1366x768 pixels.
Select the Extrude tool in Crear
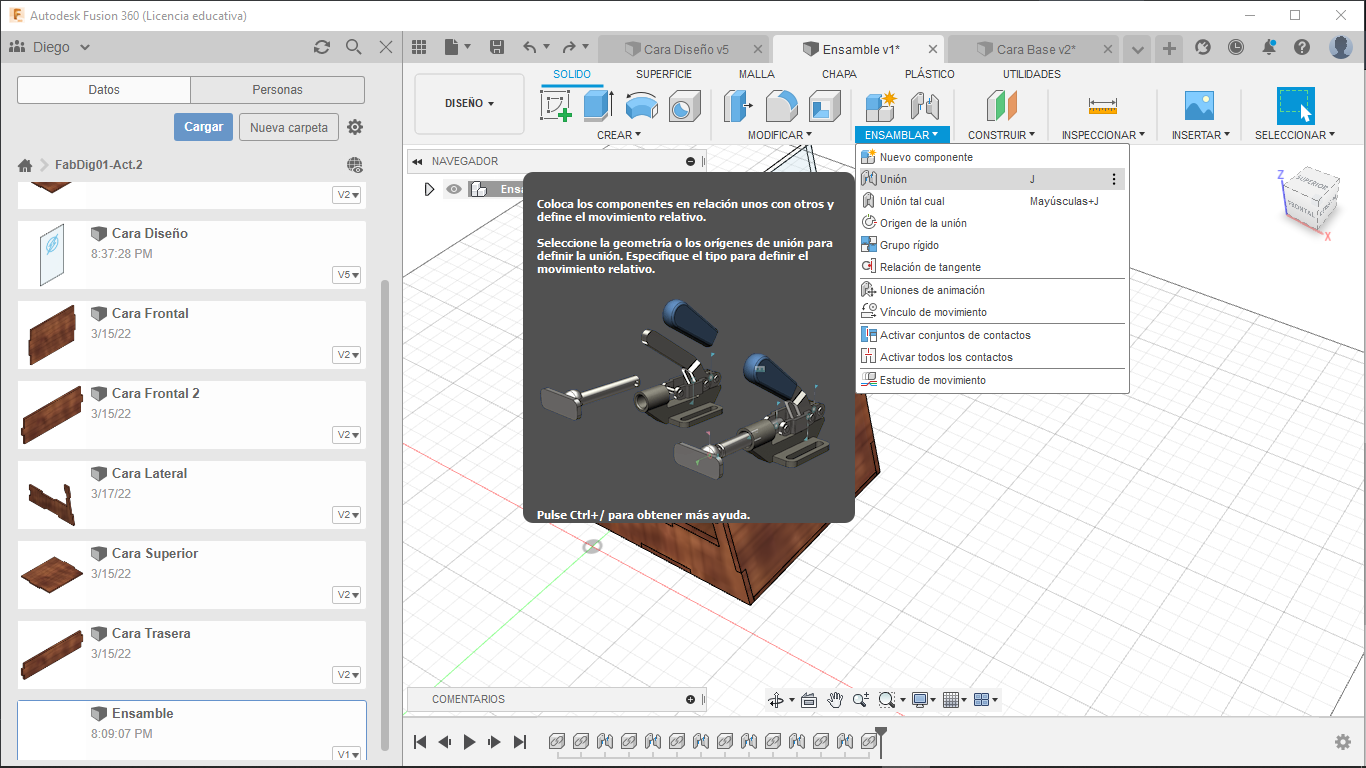[x=598, y=105]
